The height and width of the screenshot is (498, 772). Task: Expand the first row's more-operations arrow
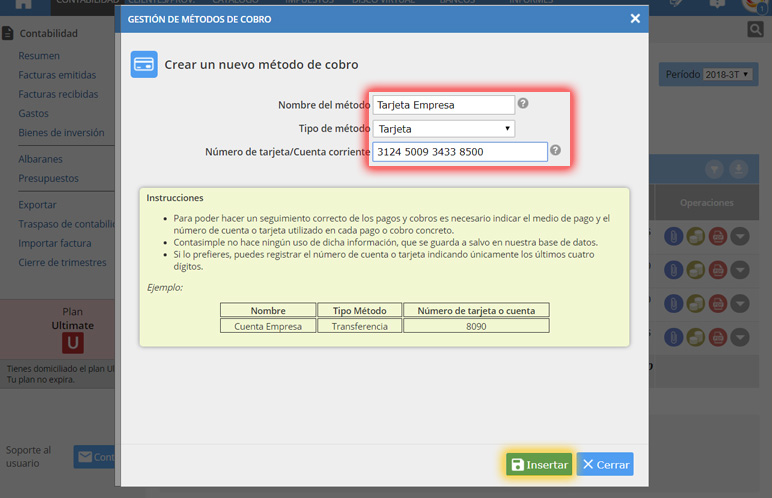740,237
